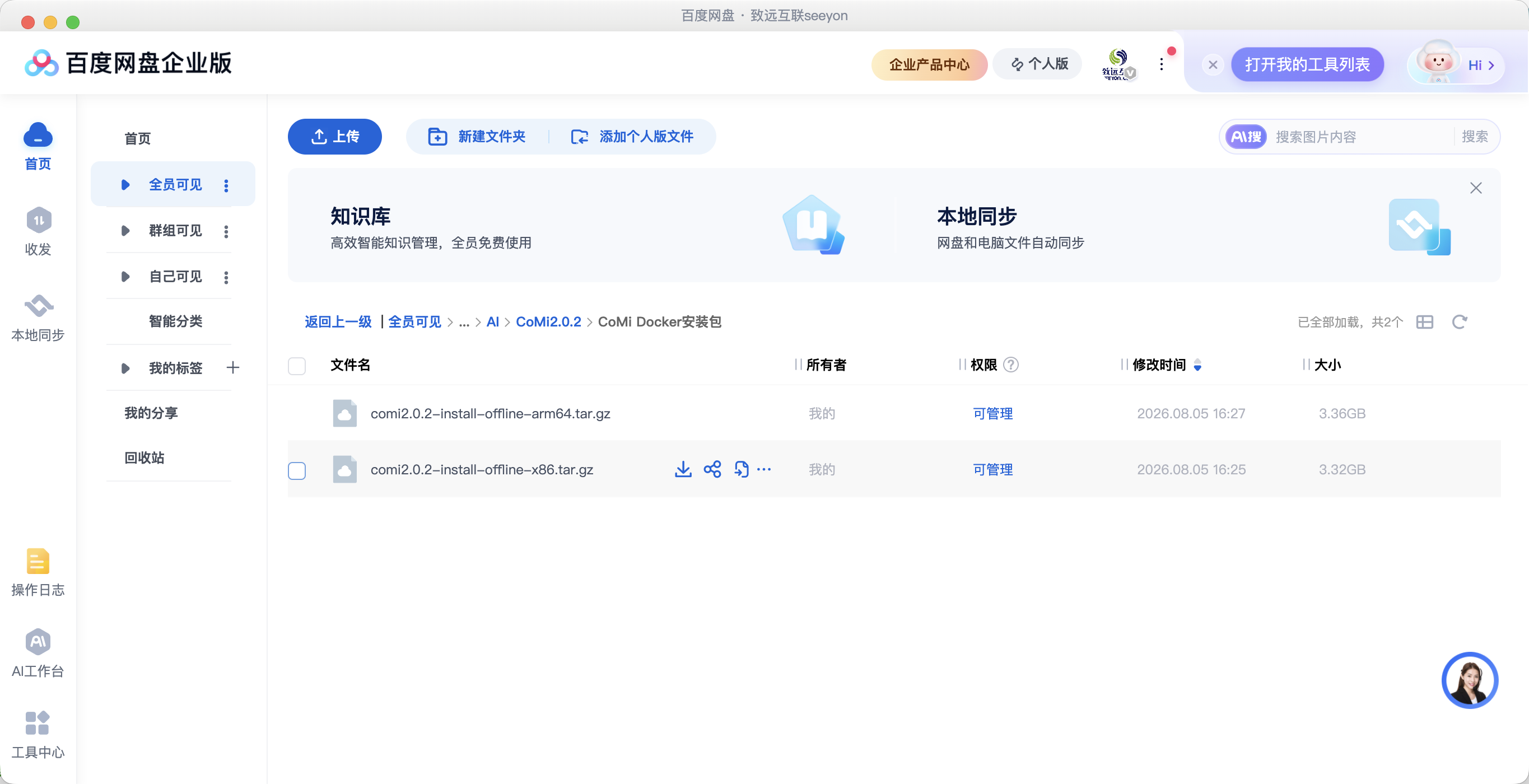The height and width of the screenshot is (784, 1529).
Task: Sort by 文件名 column header
Action: coord(350,365)
